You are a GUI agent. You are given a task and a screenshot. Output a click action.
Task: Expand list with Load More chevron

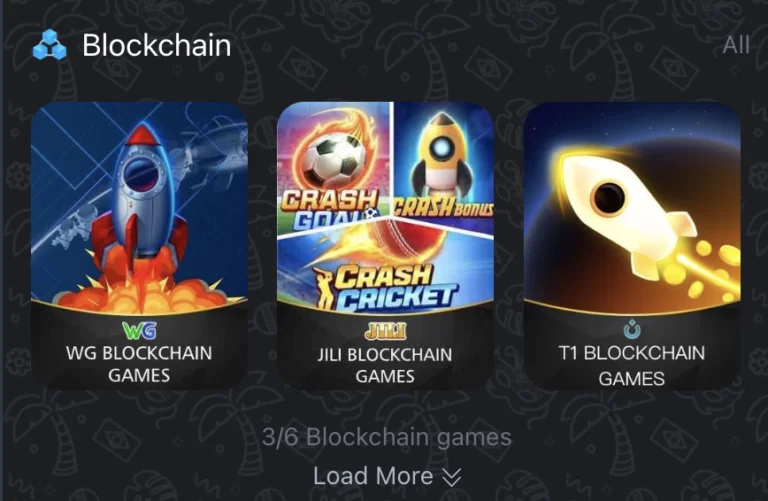pos(452,477)
